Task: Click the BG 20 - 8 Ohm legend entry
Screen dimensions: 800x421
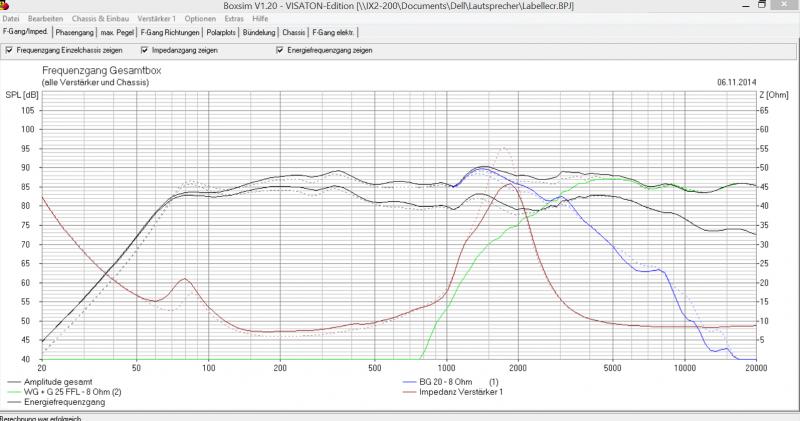Action: coord(450,382)
